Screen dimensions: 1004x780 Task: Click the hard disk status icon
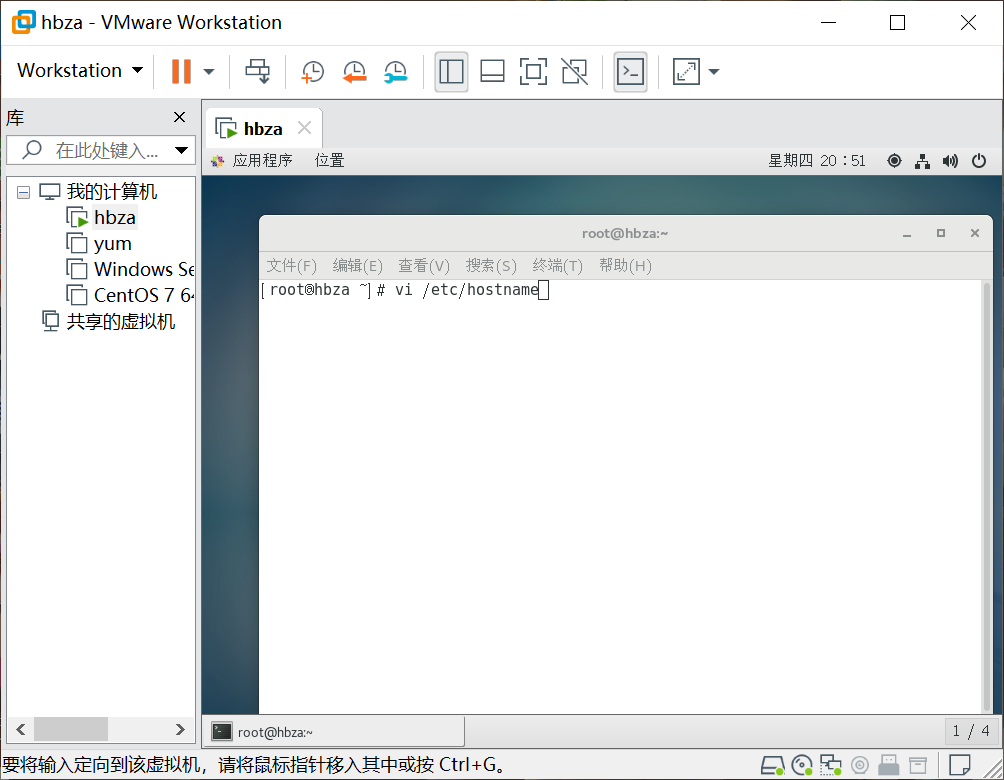tap(772, 766)
